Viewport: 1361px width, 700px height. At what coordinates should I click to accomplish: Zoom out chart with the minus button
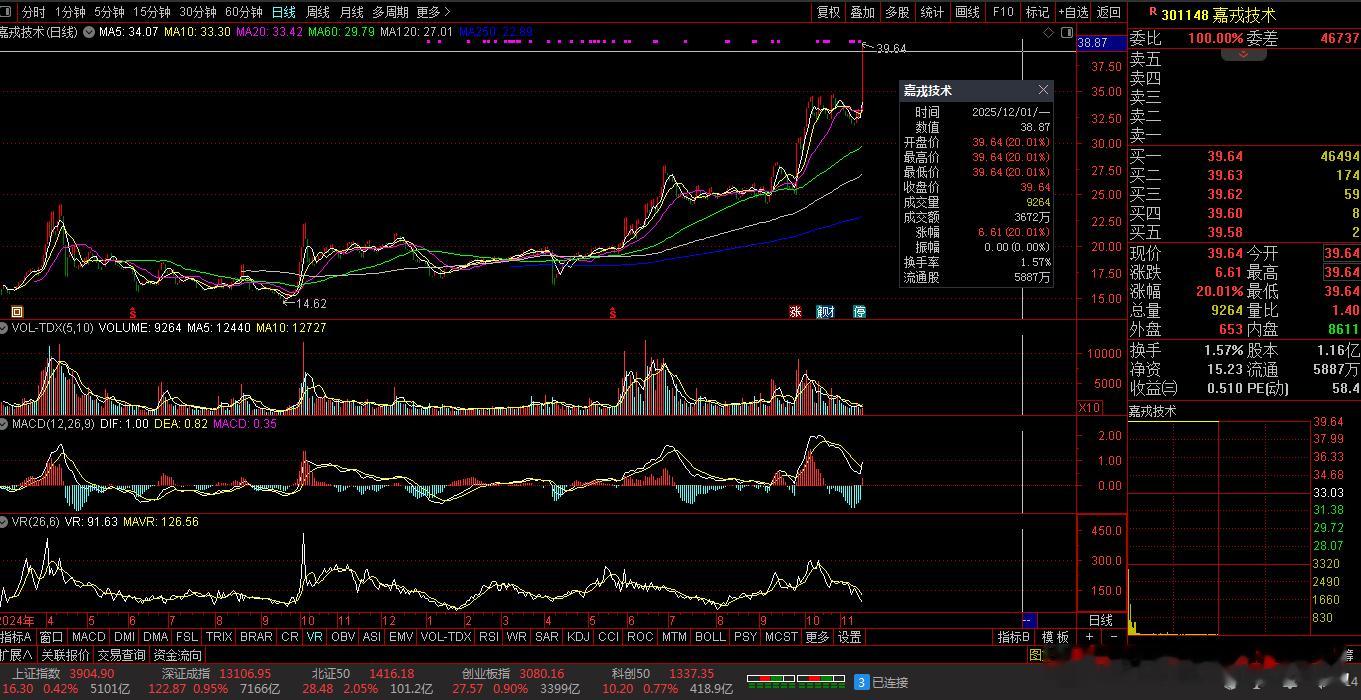coord(1113,637)
